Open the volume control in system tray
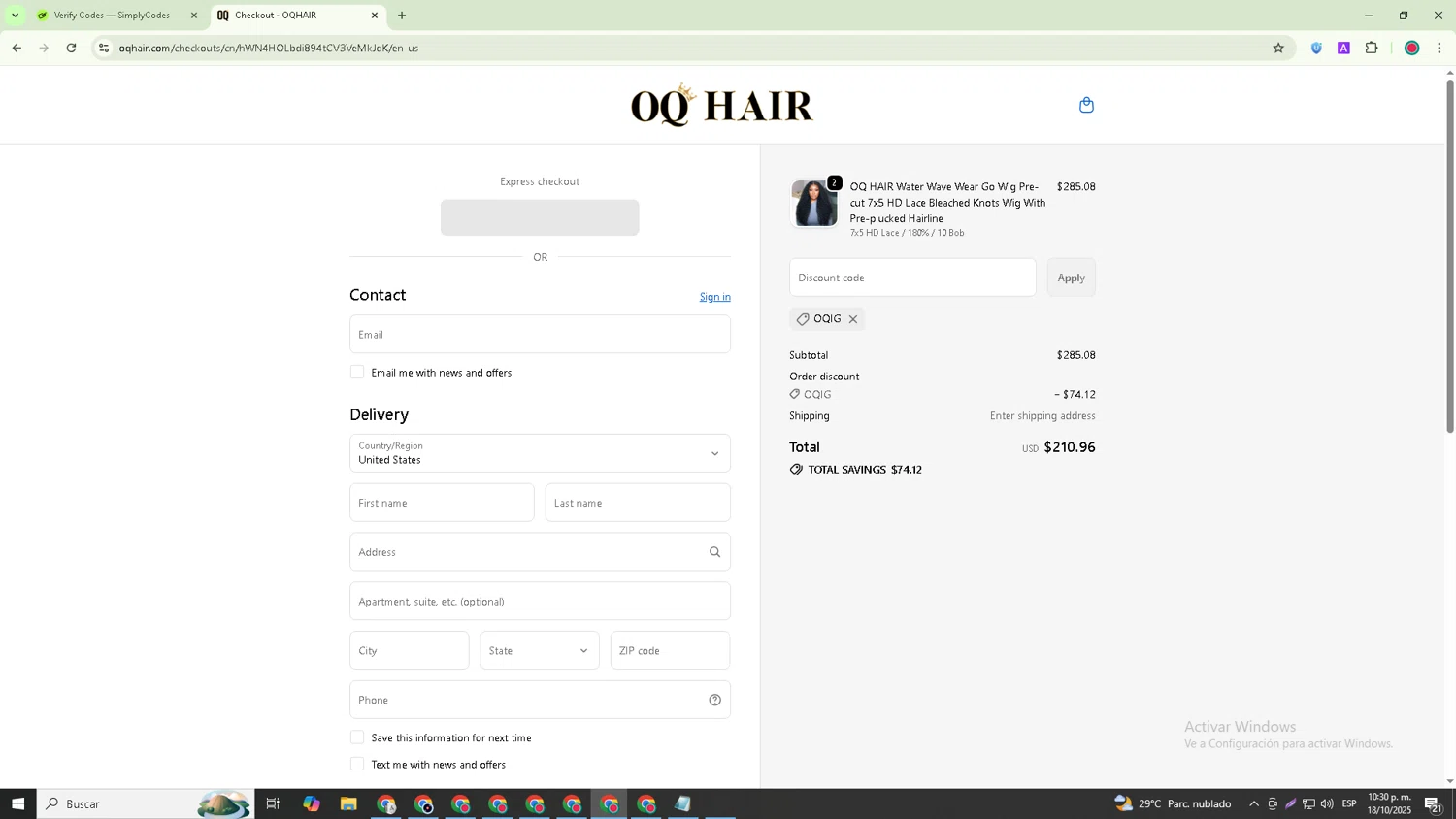 tap(1327, 803)
